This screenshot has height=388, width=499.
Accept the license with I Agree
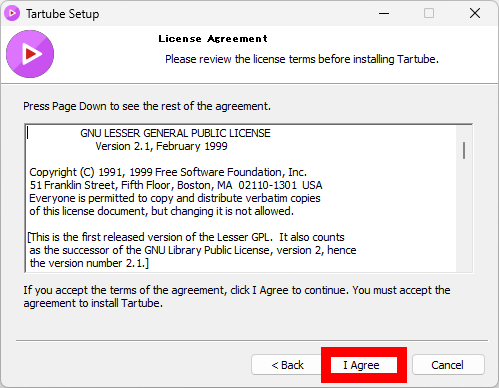click(x=363, y=365)
